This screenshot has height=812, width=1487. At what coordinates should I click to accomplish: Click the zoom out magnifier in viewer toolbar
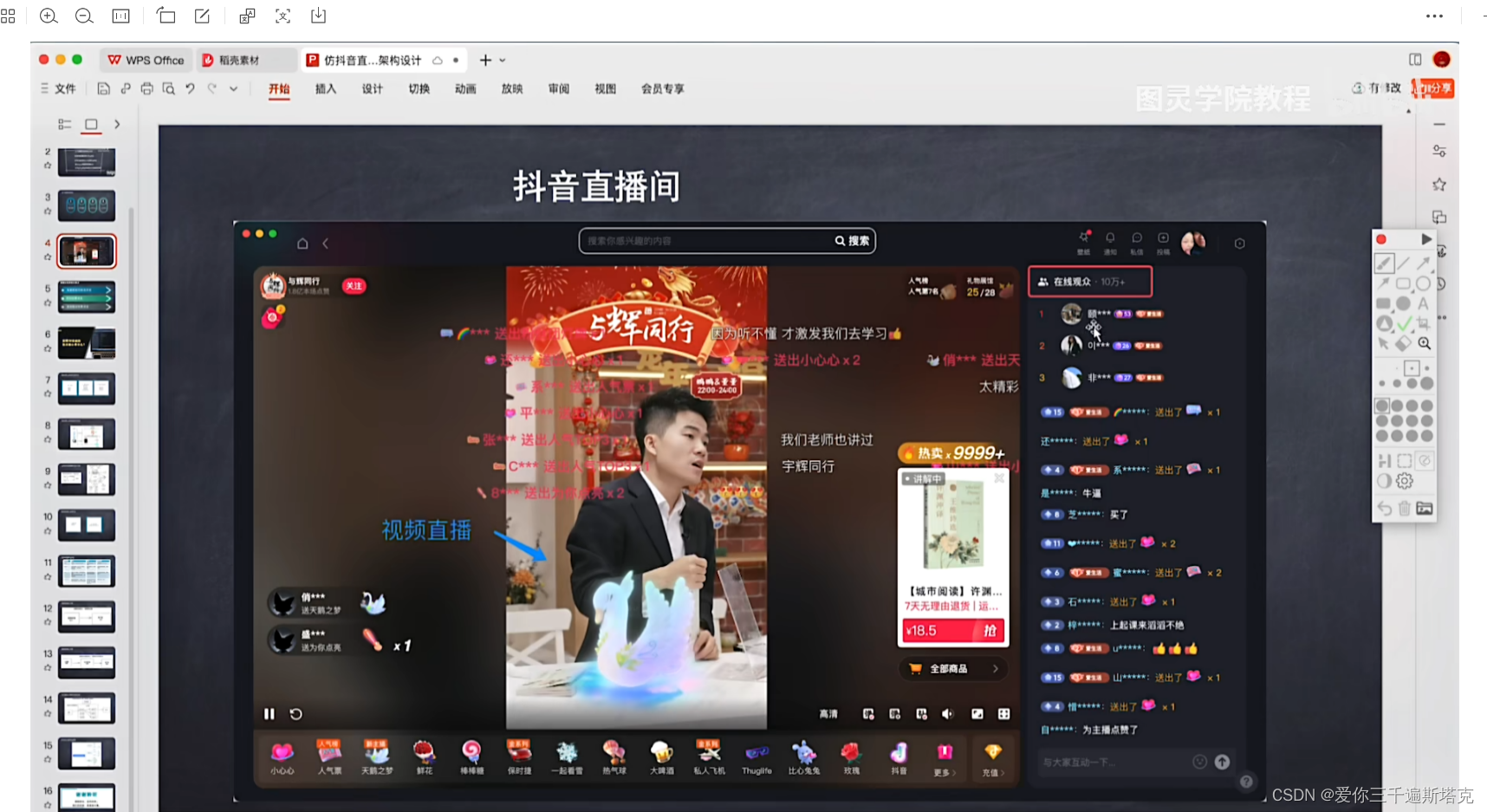click(x=84, y=16)
